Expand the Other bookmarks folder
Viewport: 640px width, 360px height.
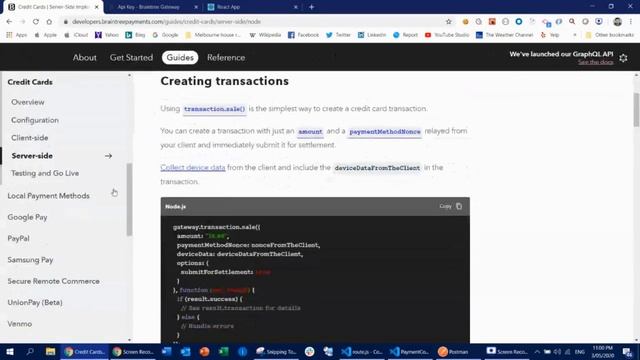point(610,35)
